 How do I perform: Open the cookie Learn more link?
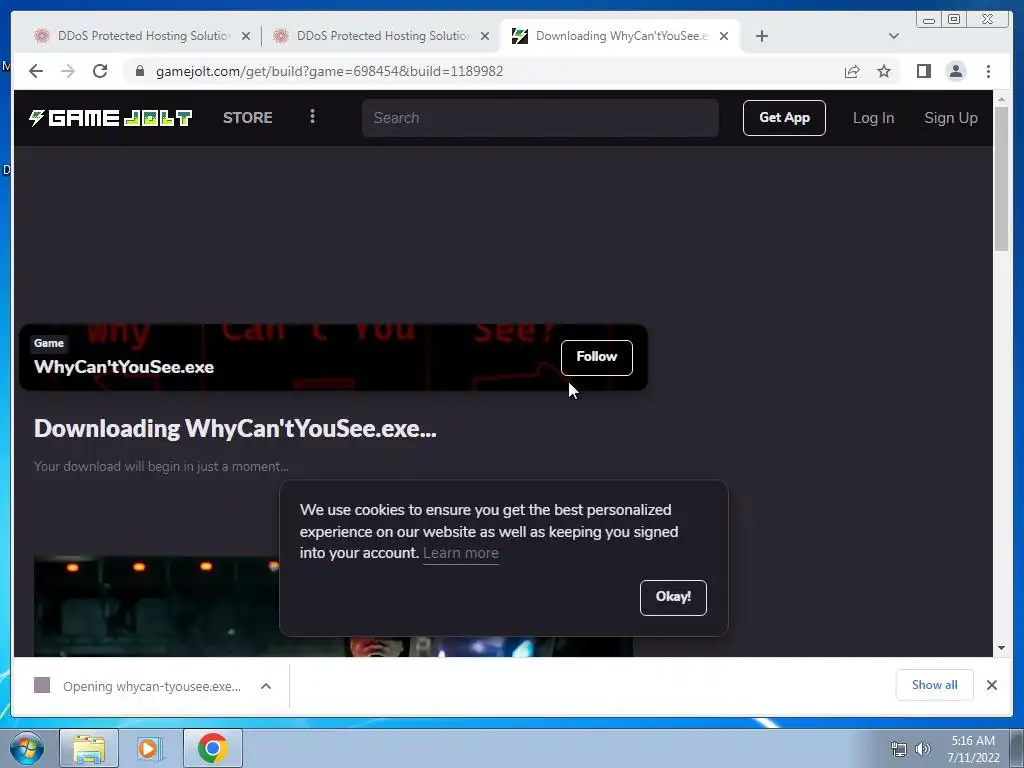pyautogui.click(x=461, y=553)
